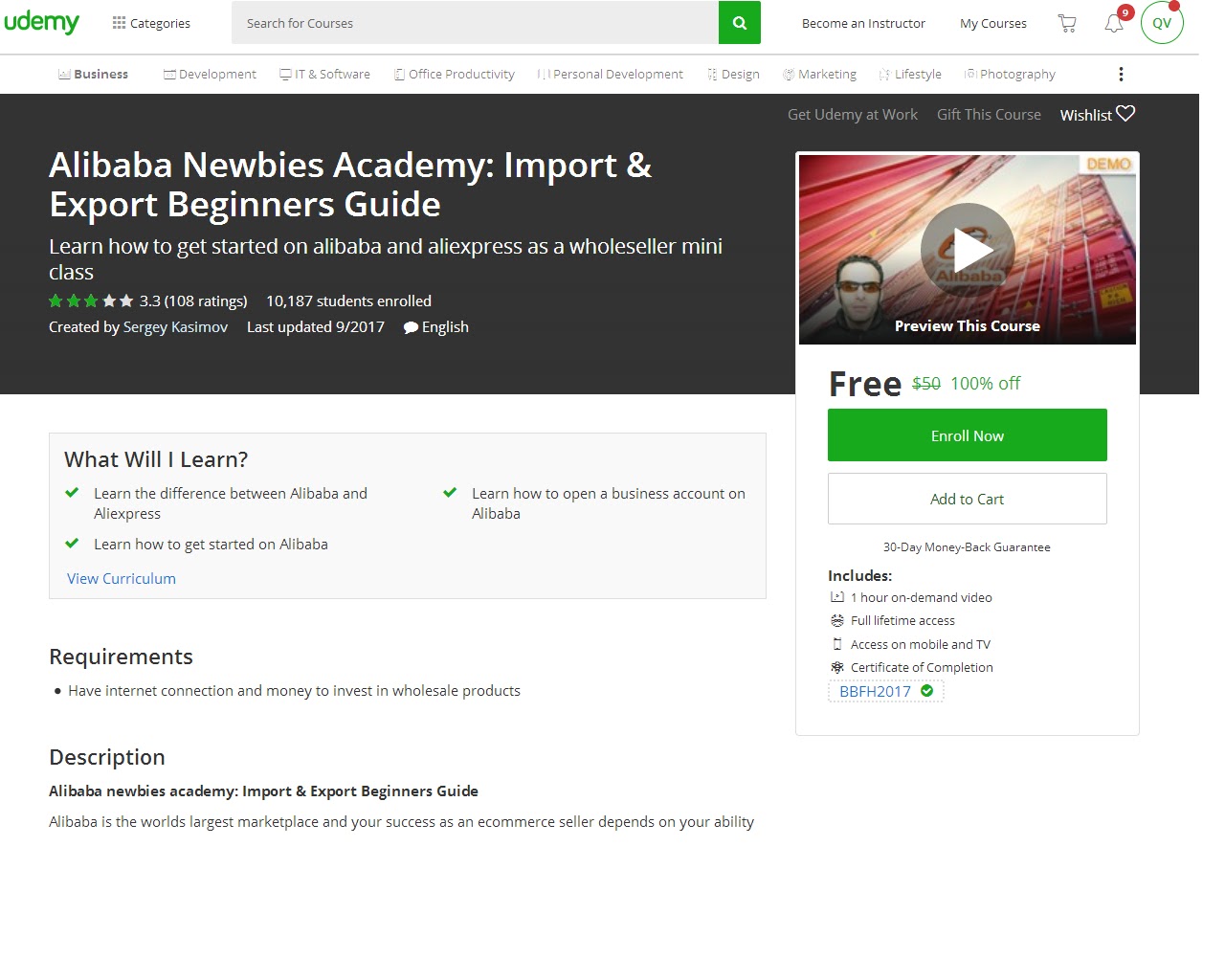The image size is (1225, 980).
Task: Click the on-demand video icon
Action: coord(837,597)
